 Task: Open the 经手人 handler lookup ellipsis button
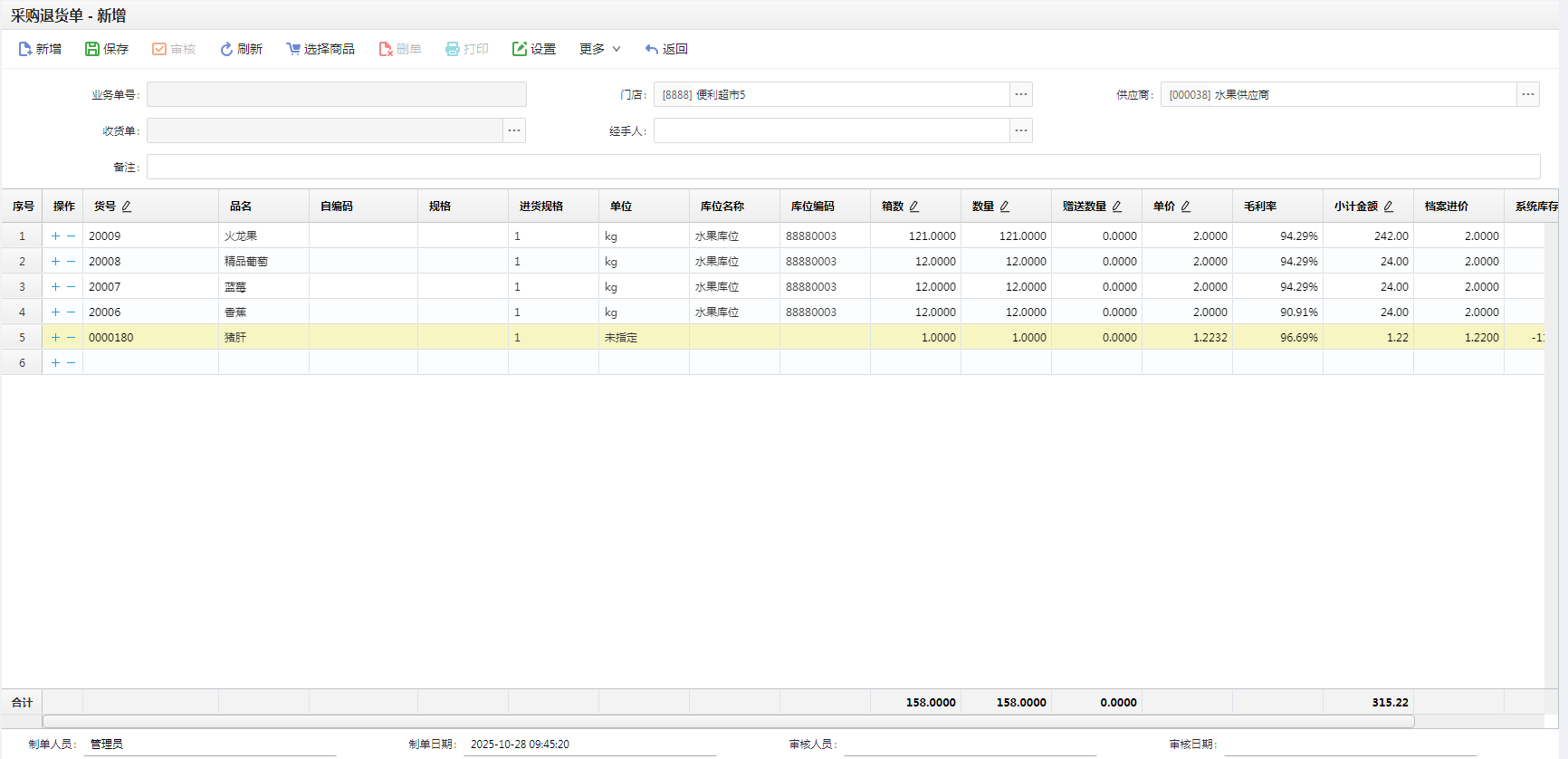1021,130
